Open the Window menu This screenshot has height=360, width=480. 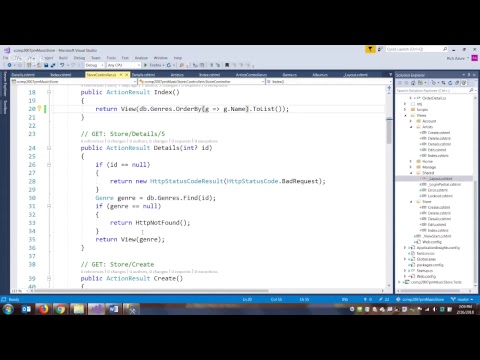161,58
